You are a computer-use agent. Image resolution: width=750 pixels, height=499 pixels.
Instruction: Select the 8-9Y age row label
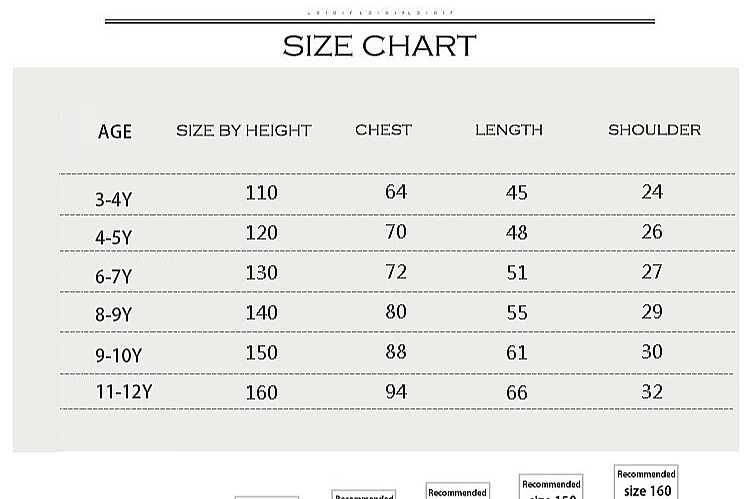pos(113,315)
